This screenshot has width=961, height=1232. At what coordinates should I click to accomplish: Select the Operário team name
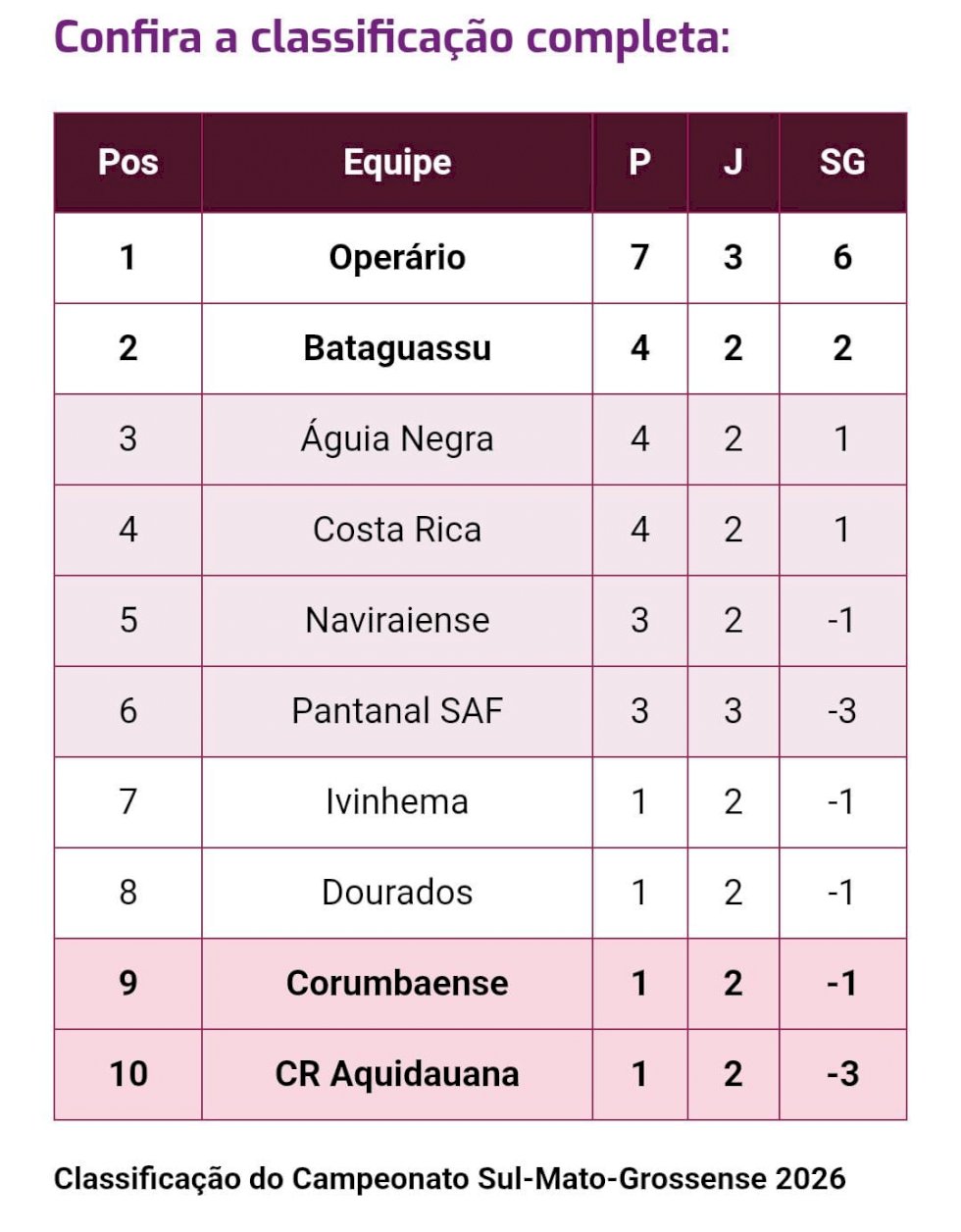(397, 258)
